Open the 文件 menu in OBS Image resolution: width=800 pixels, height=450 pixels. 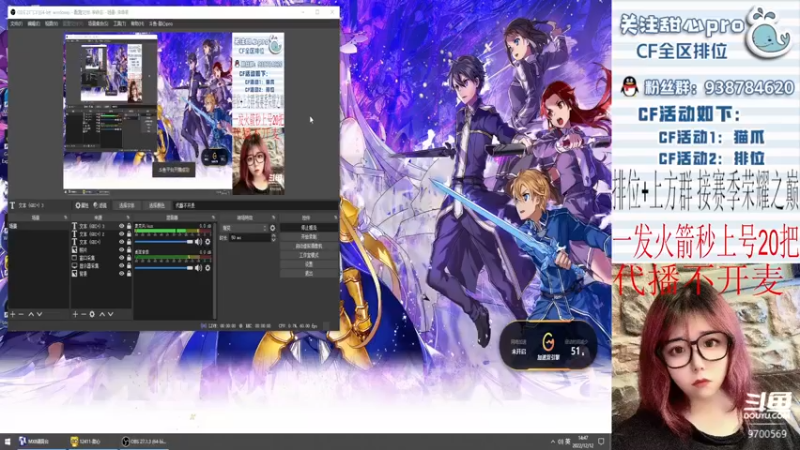(16, 23)
